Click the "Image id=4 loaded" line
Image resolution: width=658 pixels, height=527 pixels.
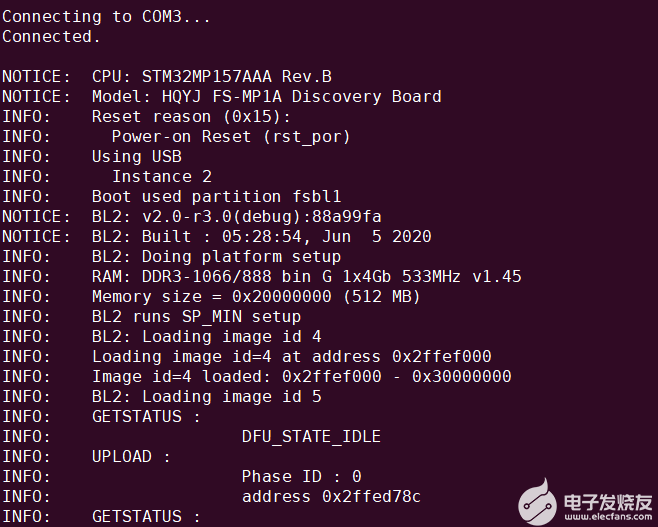(301, 376)
